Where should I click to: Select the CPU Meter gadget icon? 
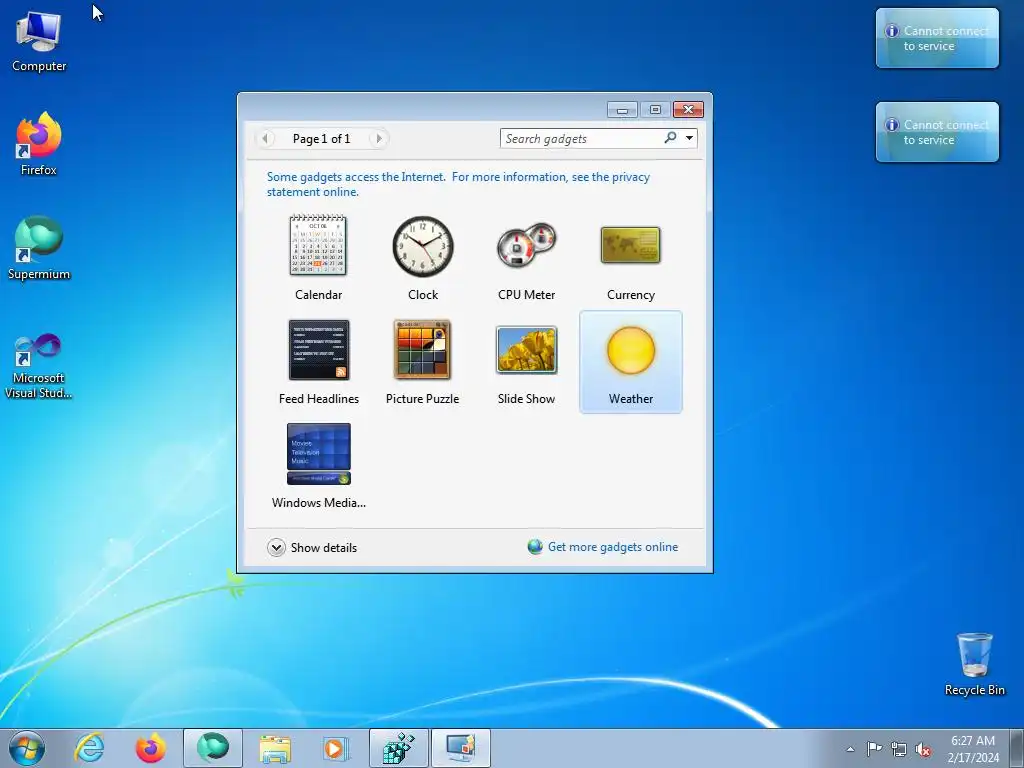point(526,246)
